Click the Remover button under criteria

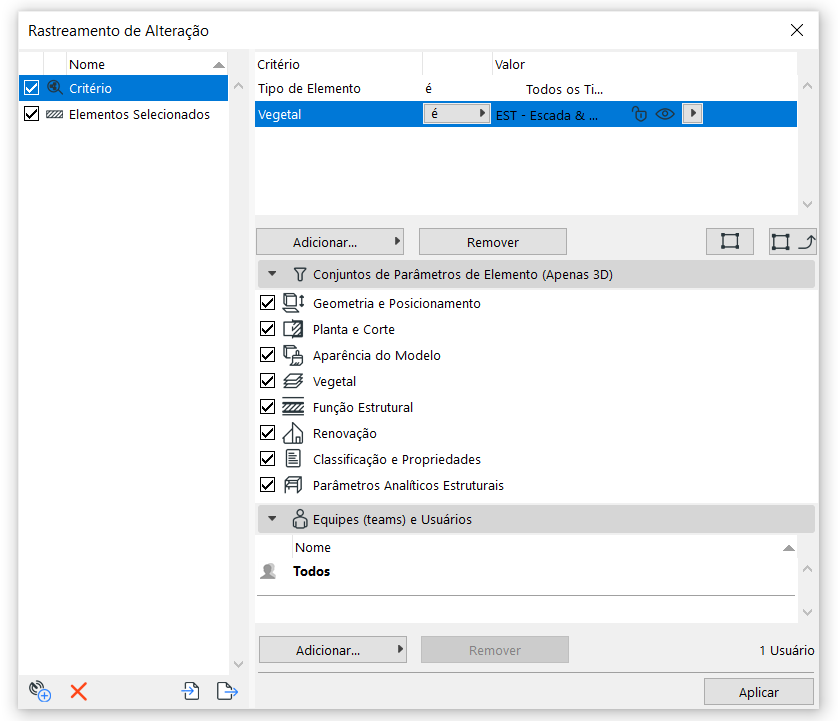click(492, 242)
